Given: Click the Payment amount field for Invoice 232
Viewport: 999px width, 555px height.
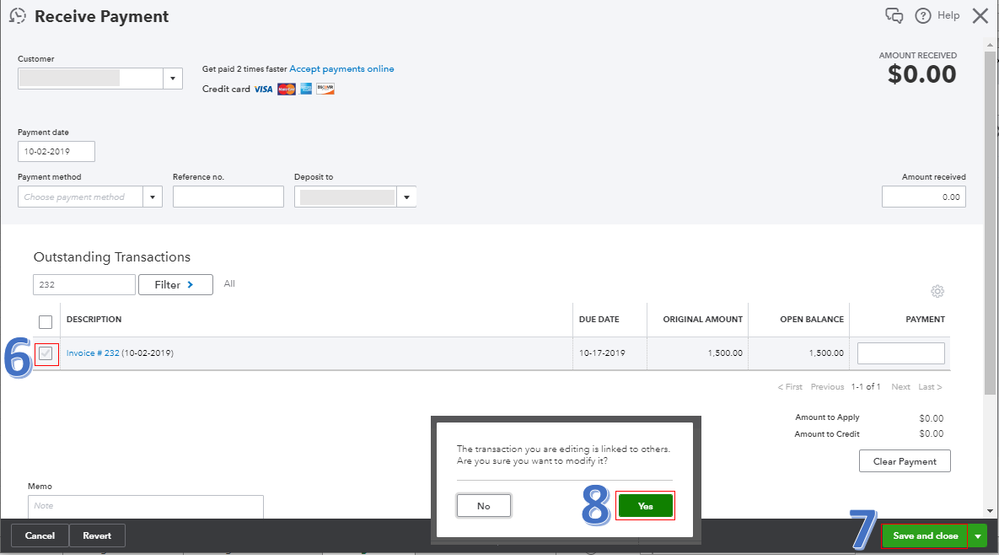Looking at the screenshot, I should tap(901, 353).
